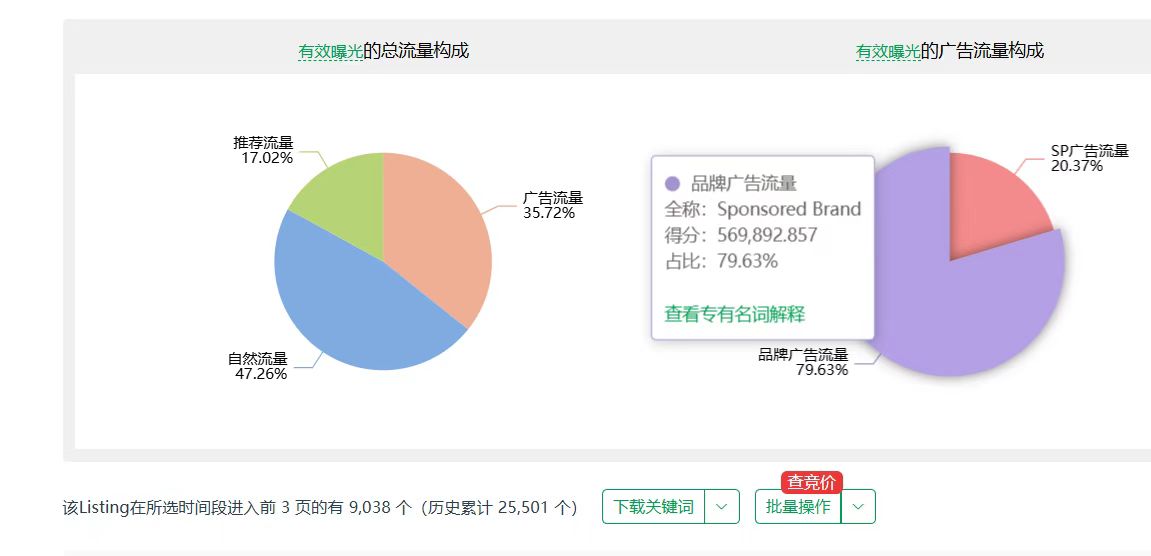Click the 品牌广告流量 79.63% chart label
The height and width of the screenshot is (556, 1151).
(803, 362)
